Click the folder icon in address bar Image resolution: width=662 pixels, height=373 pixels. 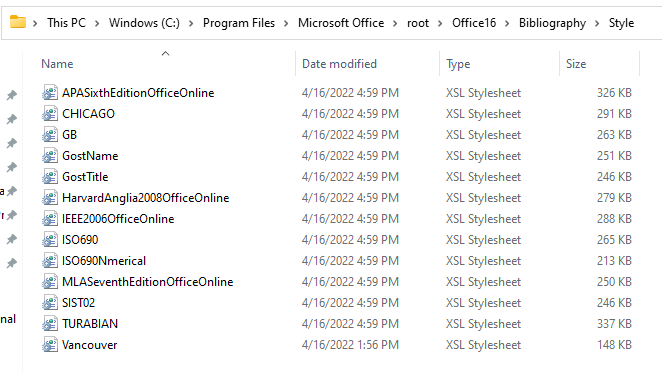coord(18,22)
